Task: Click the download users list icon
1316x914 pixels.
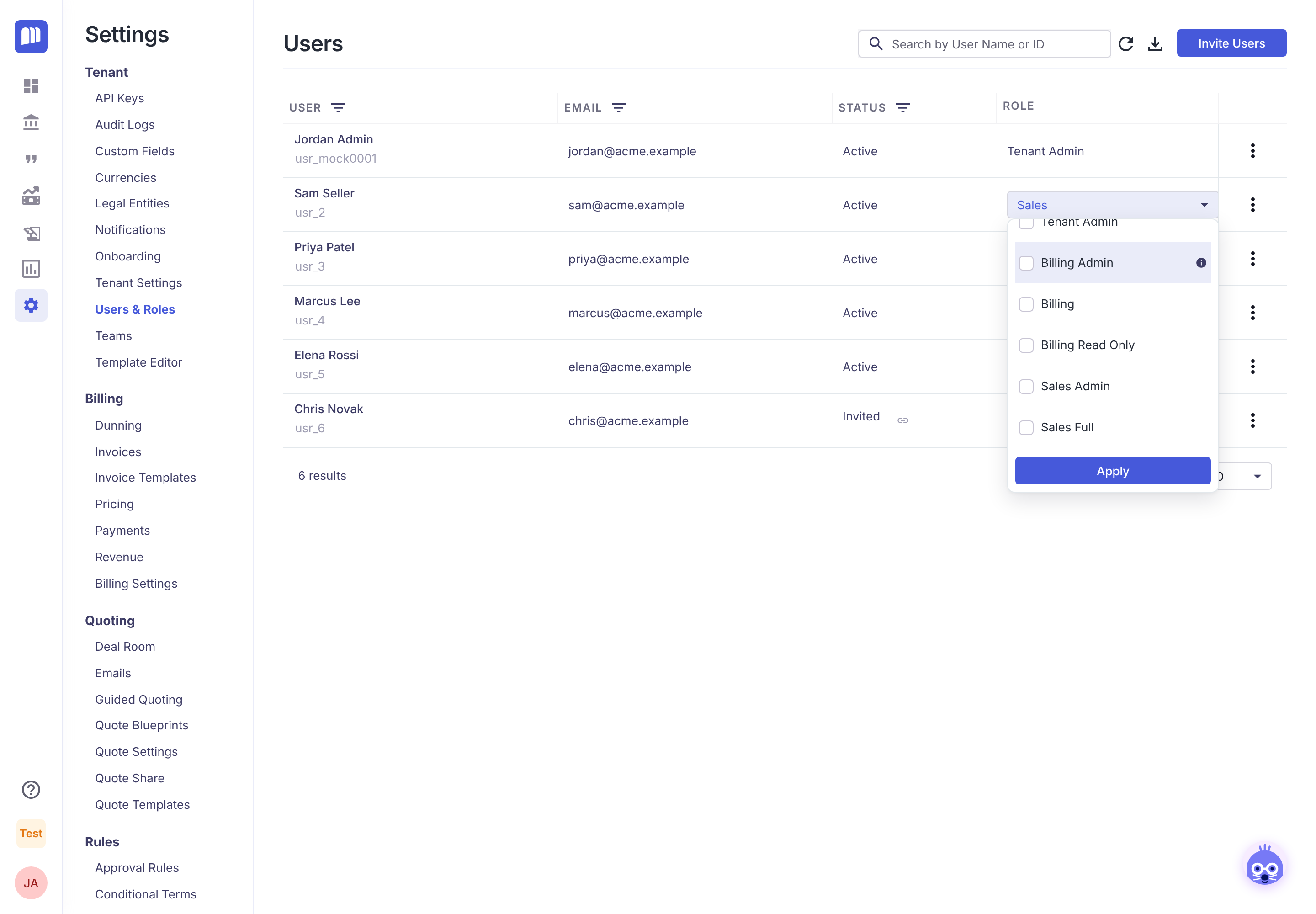Action: (1155, 43)
